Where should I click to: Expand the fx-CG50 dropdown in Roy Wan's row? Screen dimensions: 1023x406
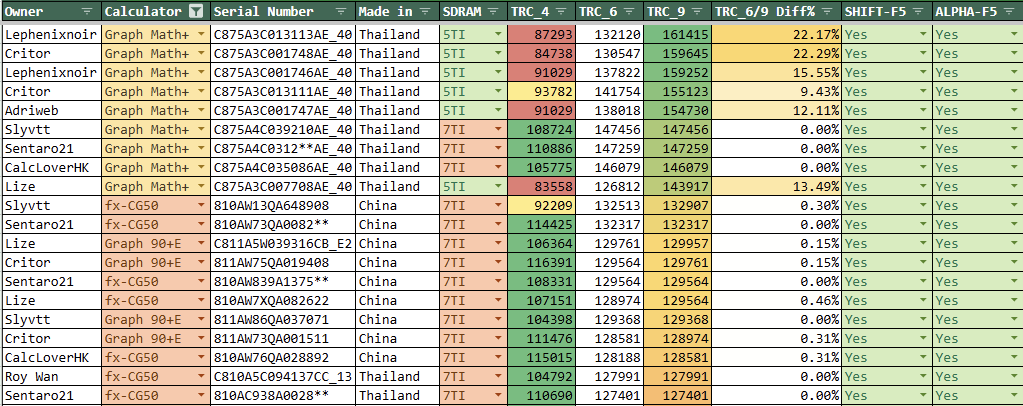pyautogui.click(x=201, y=377)
